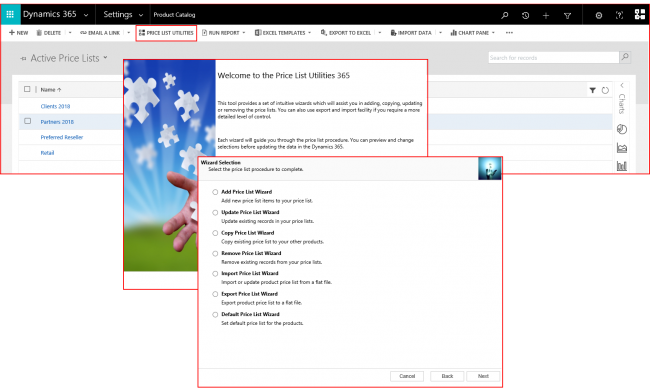This screenshot has width=650, height=388.
Task: Open the settings gear icon
Action: 599,15
